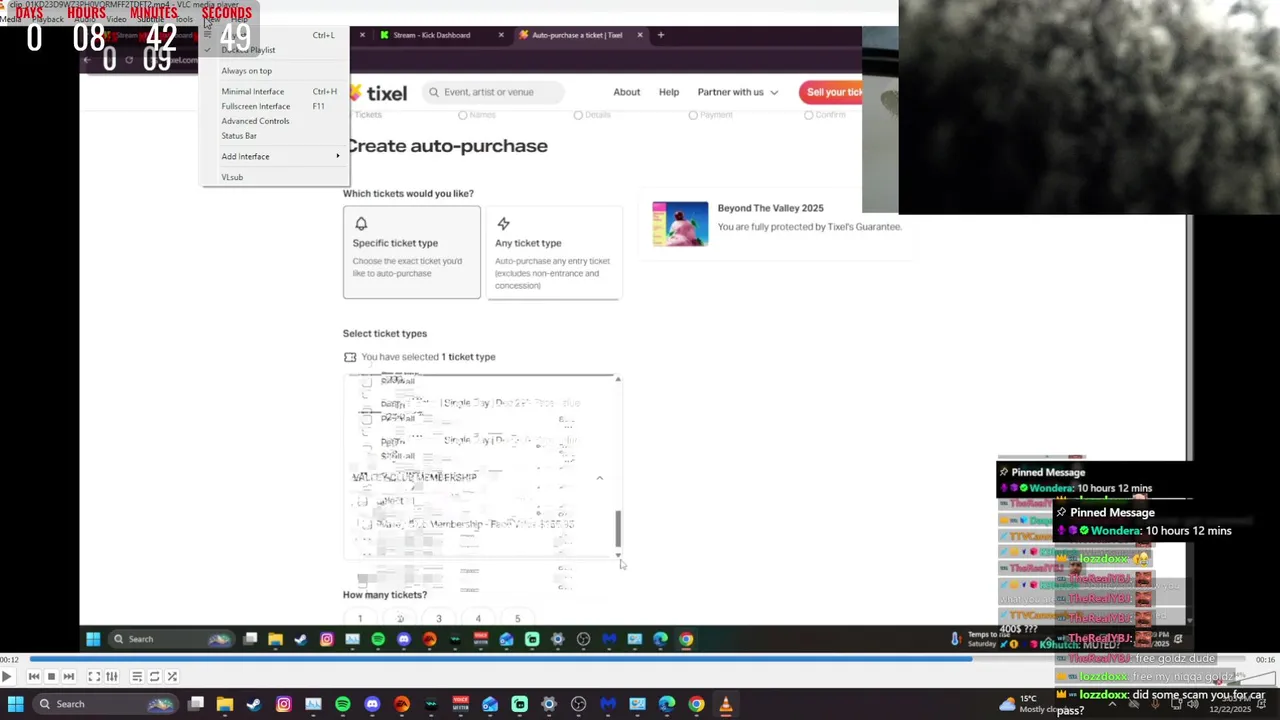1280x720 pixels.
Task: Open the VLC Help menu
Action: (x=239, y=19)
